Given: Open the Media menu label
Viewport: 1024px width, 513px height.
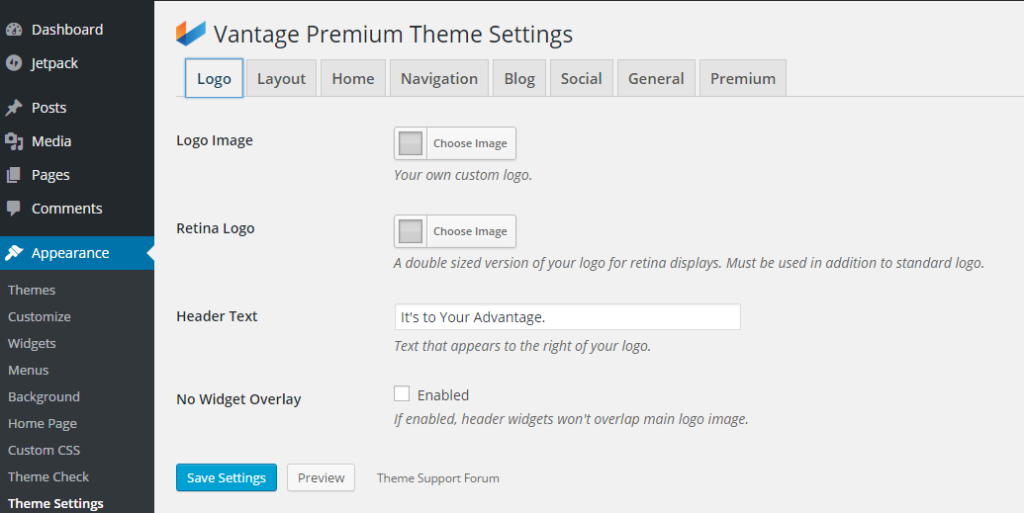Looking at the screenshot, I should pyautogui.click(x=52, y=141).
